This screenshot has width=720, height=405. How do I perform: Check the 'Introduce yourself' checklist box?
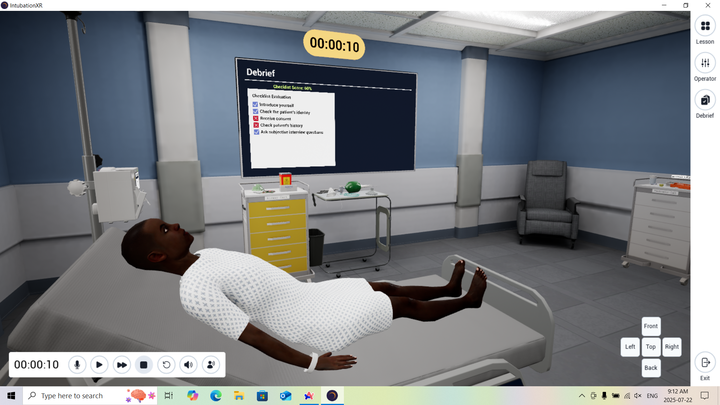tap(255, 105)
